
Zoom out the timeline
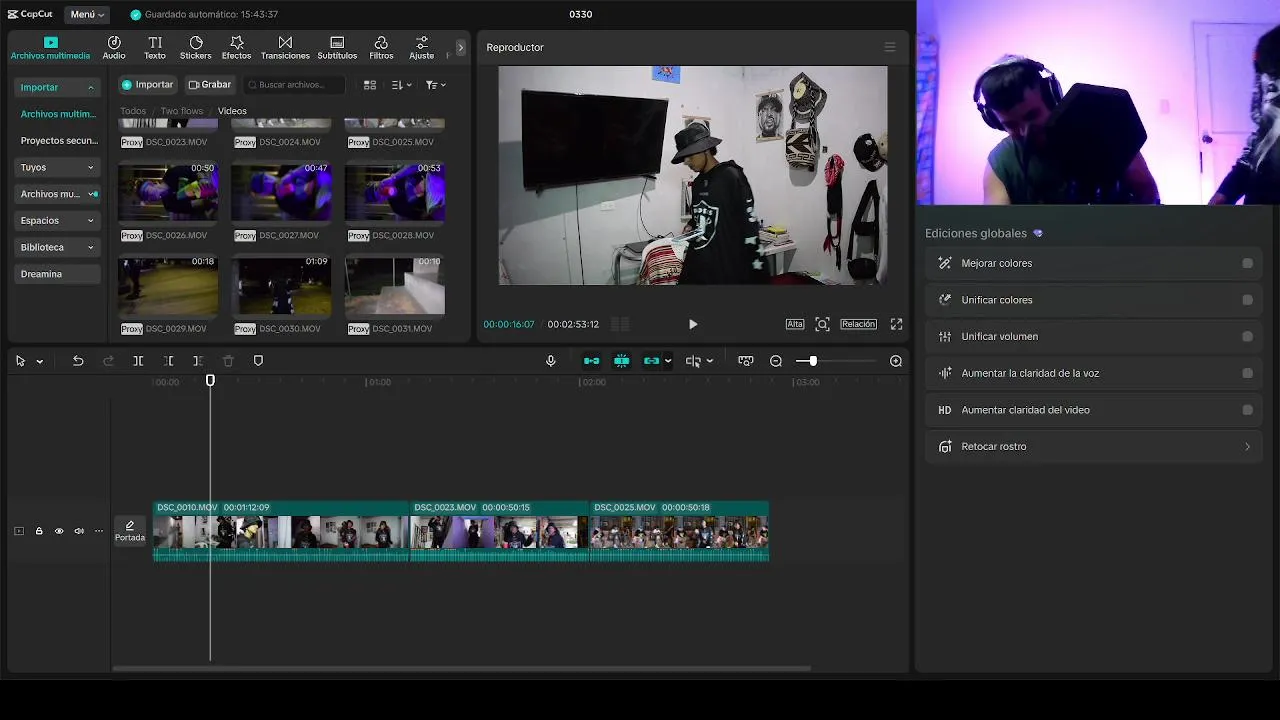tap(776, 361)
